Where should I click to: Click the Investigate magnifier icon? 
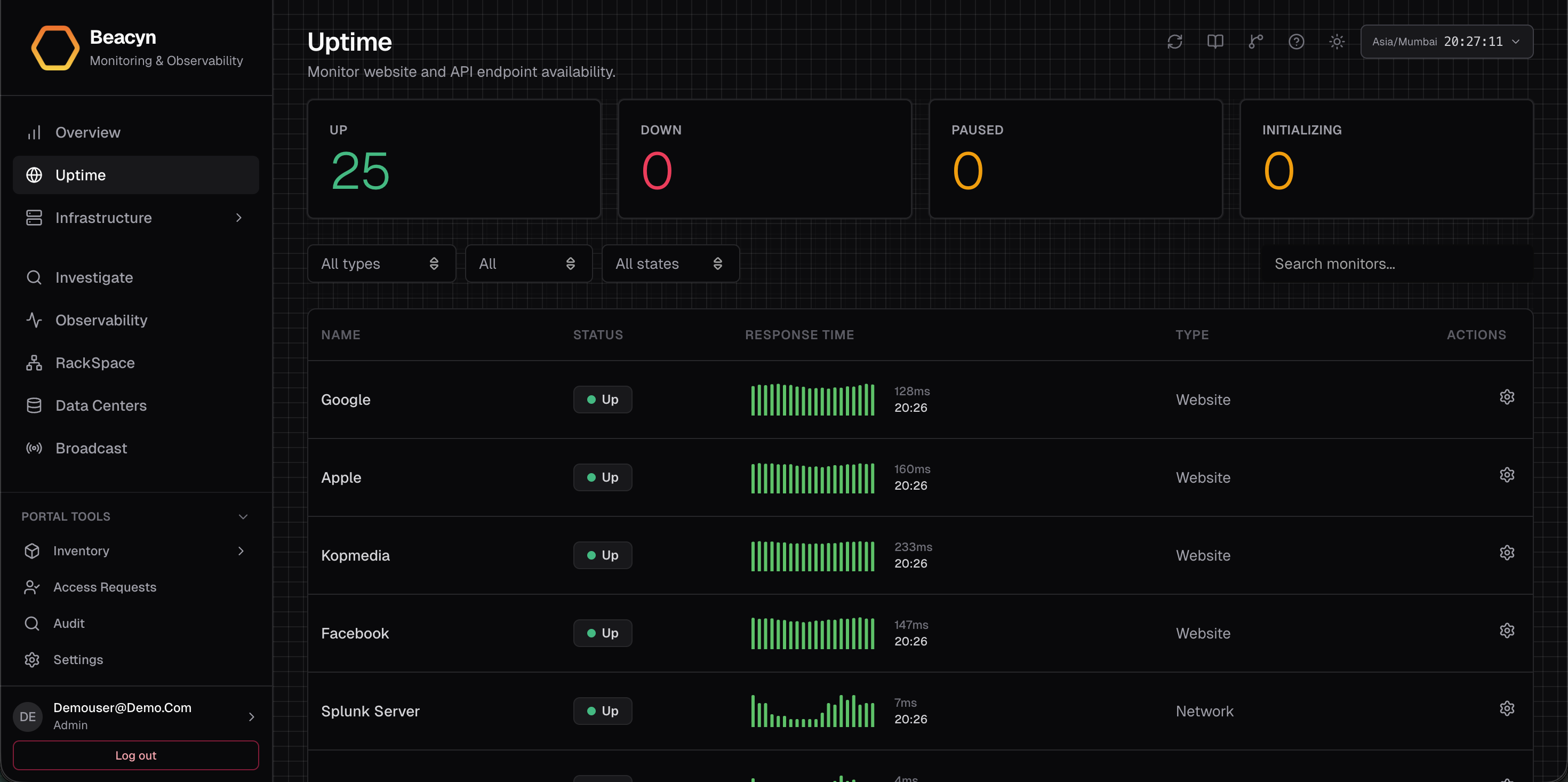34,277
